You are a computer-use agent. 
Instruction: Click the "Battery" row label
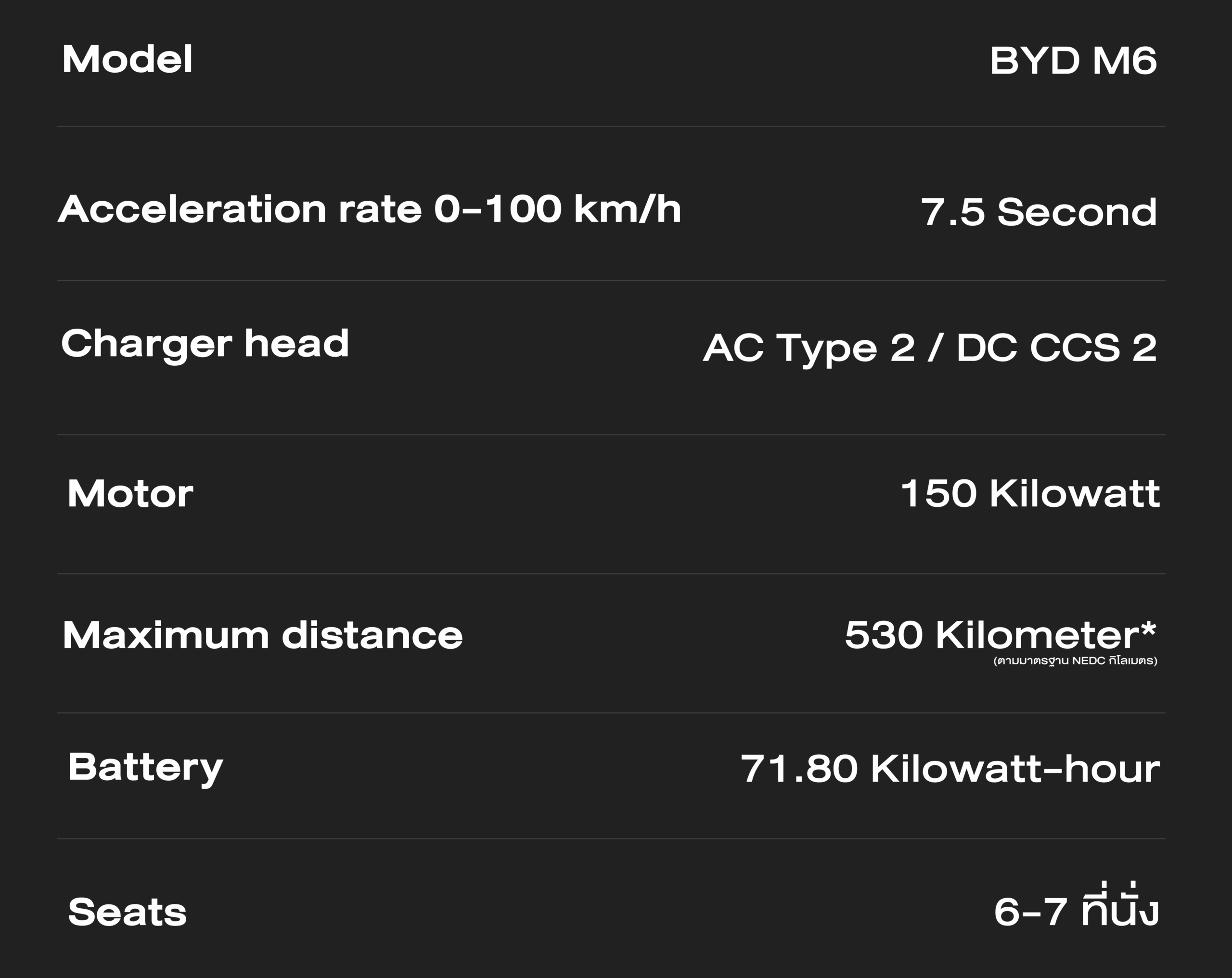pos(145,767)
